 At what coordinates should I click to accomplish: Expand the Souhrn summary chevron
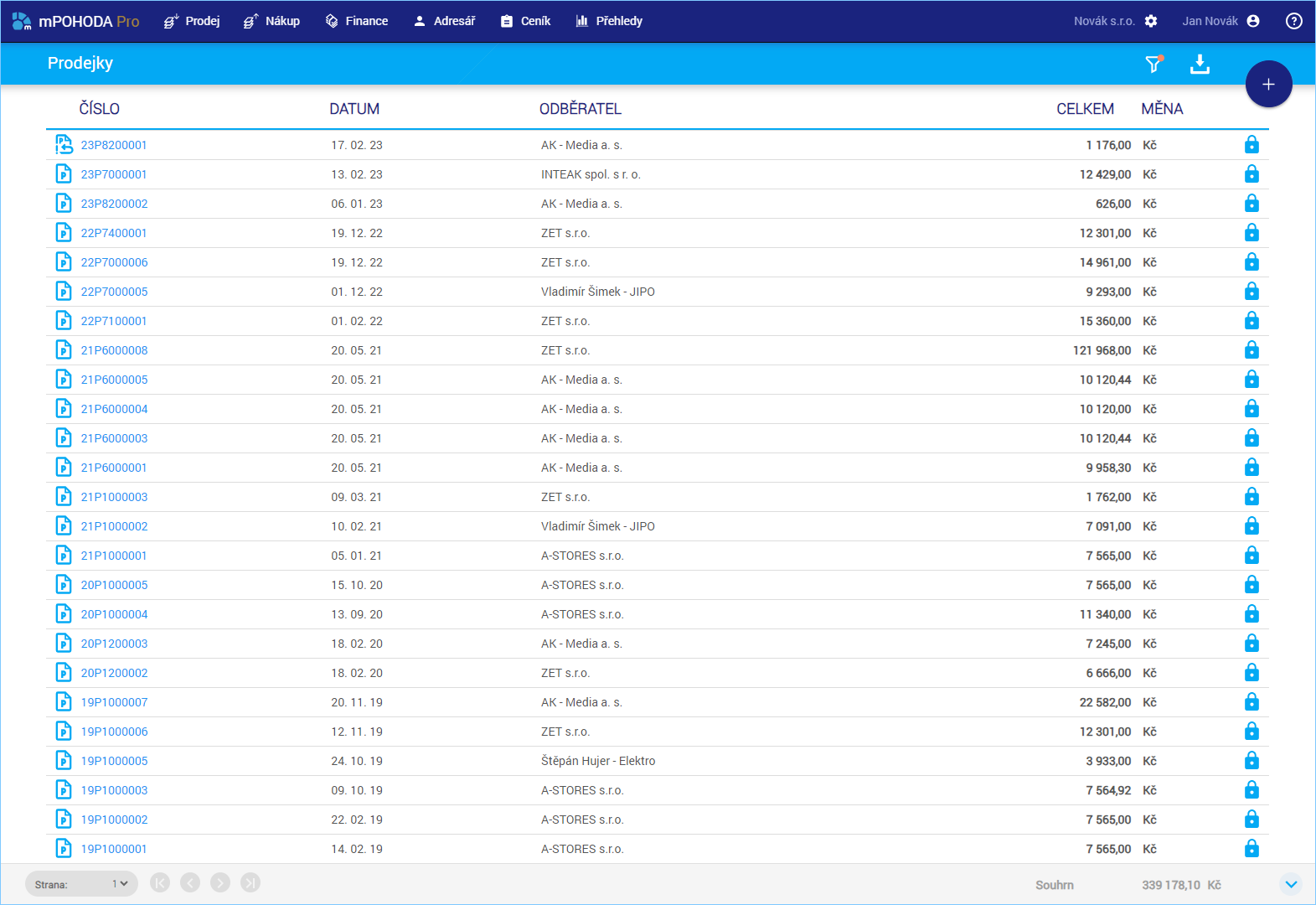tap(1291, 884)
